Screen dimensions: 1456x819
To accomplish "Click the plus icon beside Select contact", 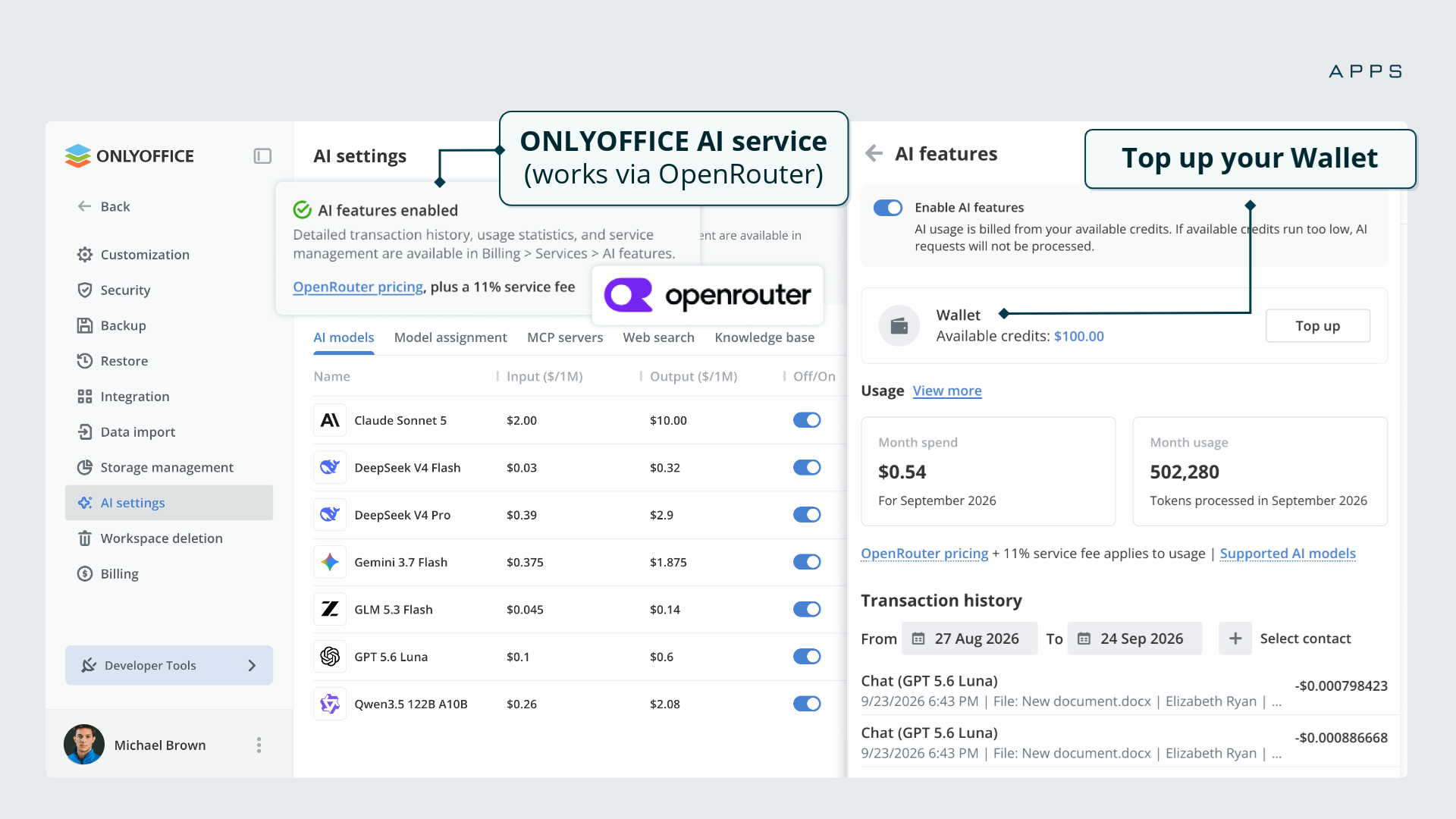I will click(x=1235, y=639).
